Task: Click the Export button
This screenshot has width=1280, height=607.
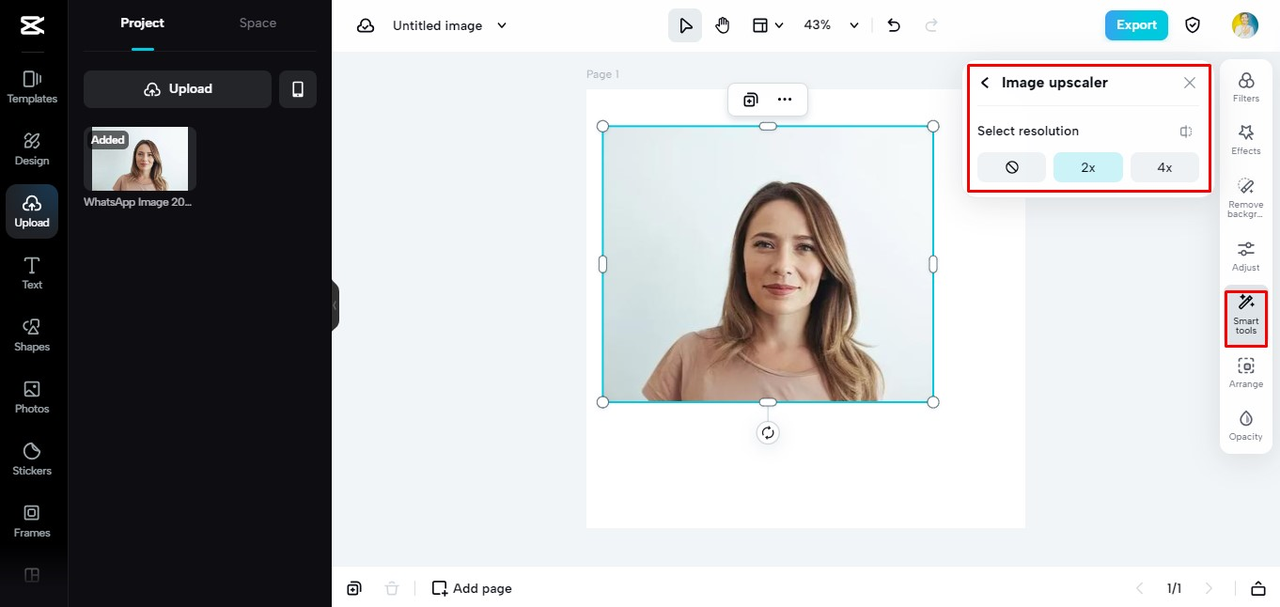Action: pos(1136,25)
